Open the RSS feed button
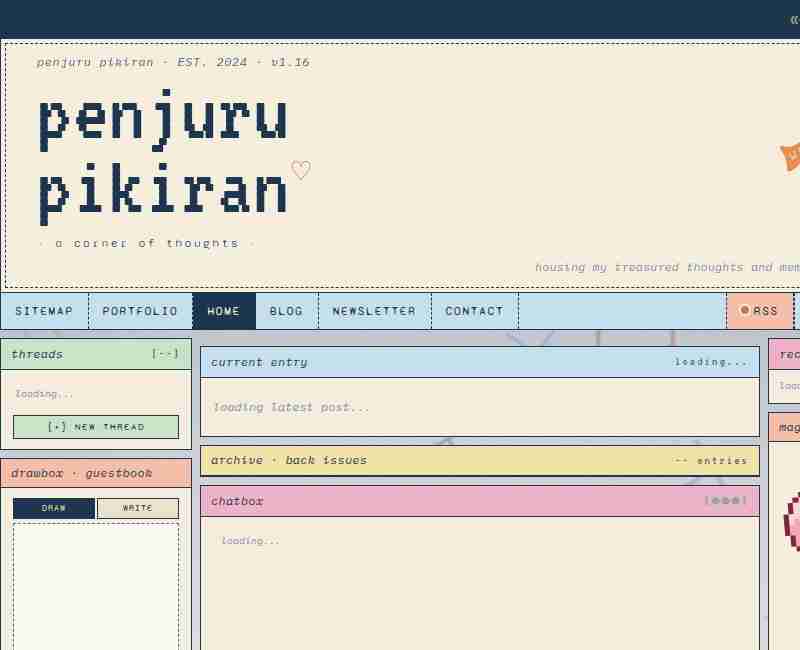The image size is (800, 650). (759, 311)
